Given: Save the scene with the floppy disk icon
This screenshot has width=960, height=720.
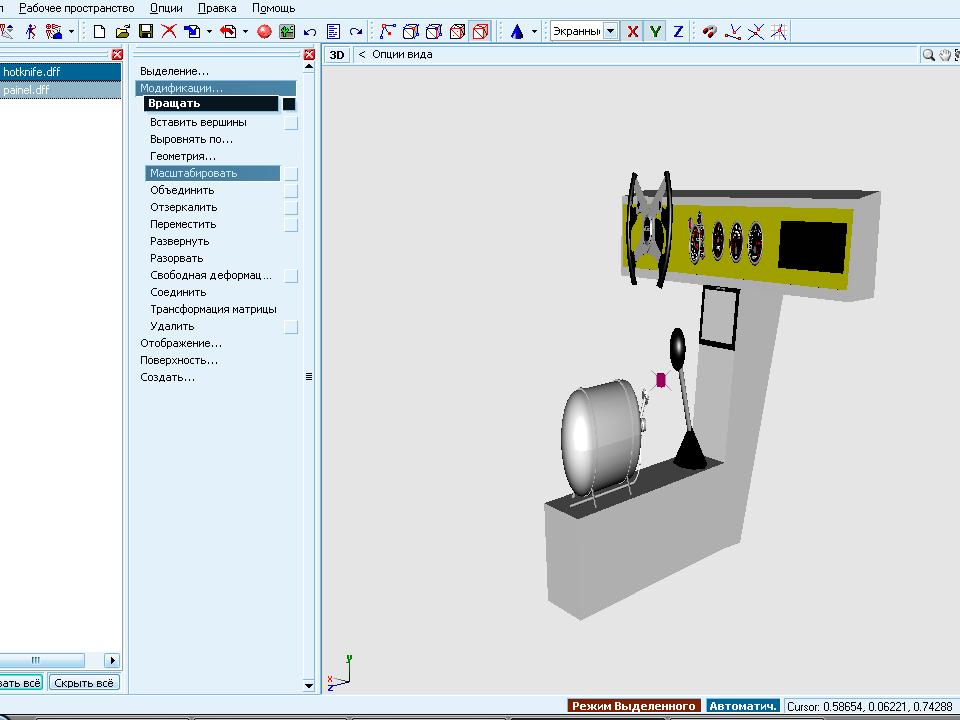Looking at the screenshot, I should click(146, 31).
